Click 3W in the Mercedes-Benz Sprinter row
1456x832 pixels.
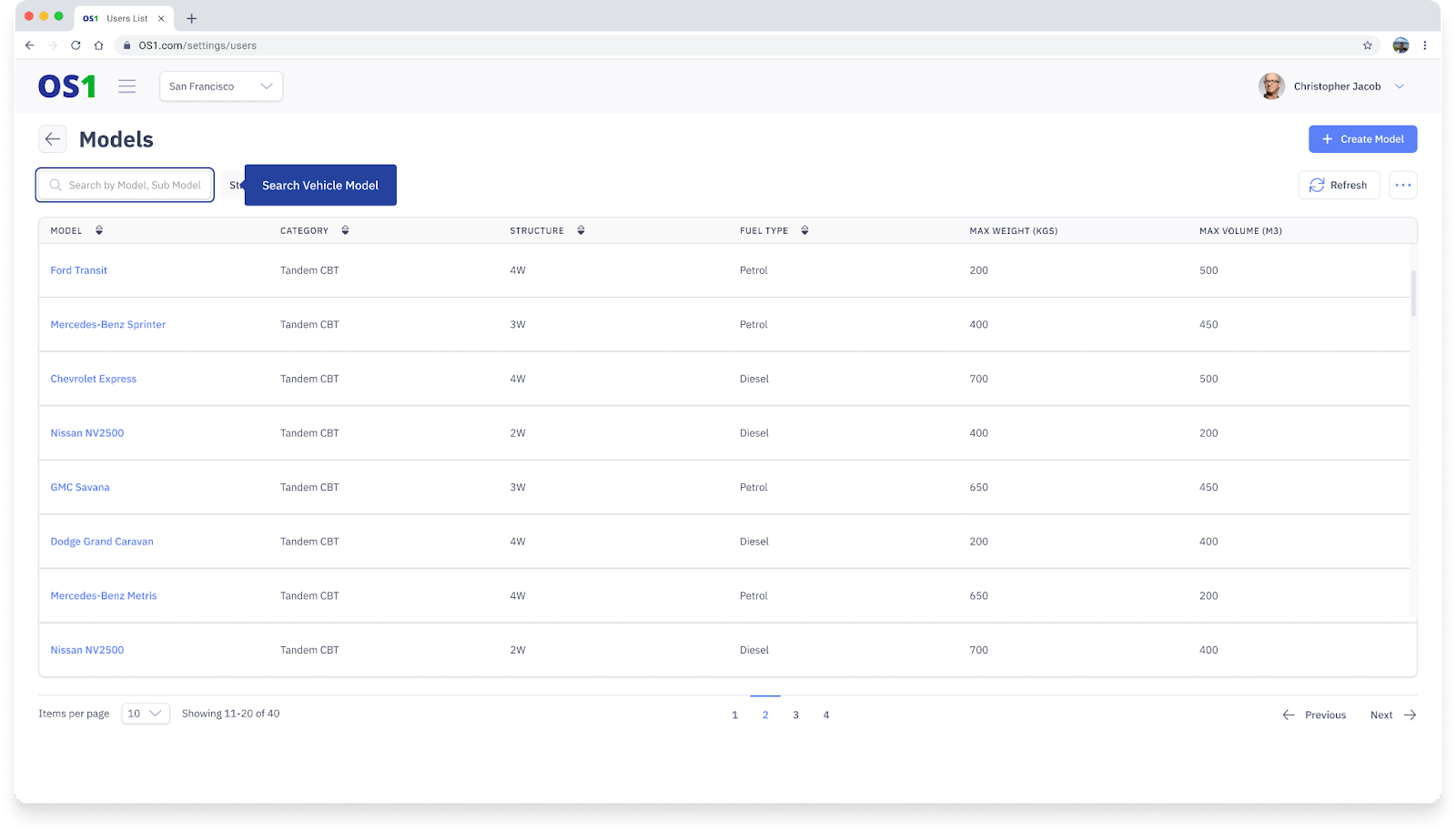coord(518,325)
